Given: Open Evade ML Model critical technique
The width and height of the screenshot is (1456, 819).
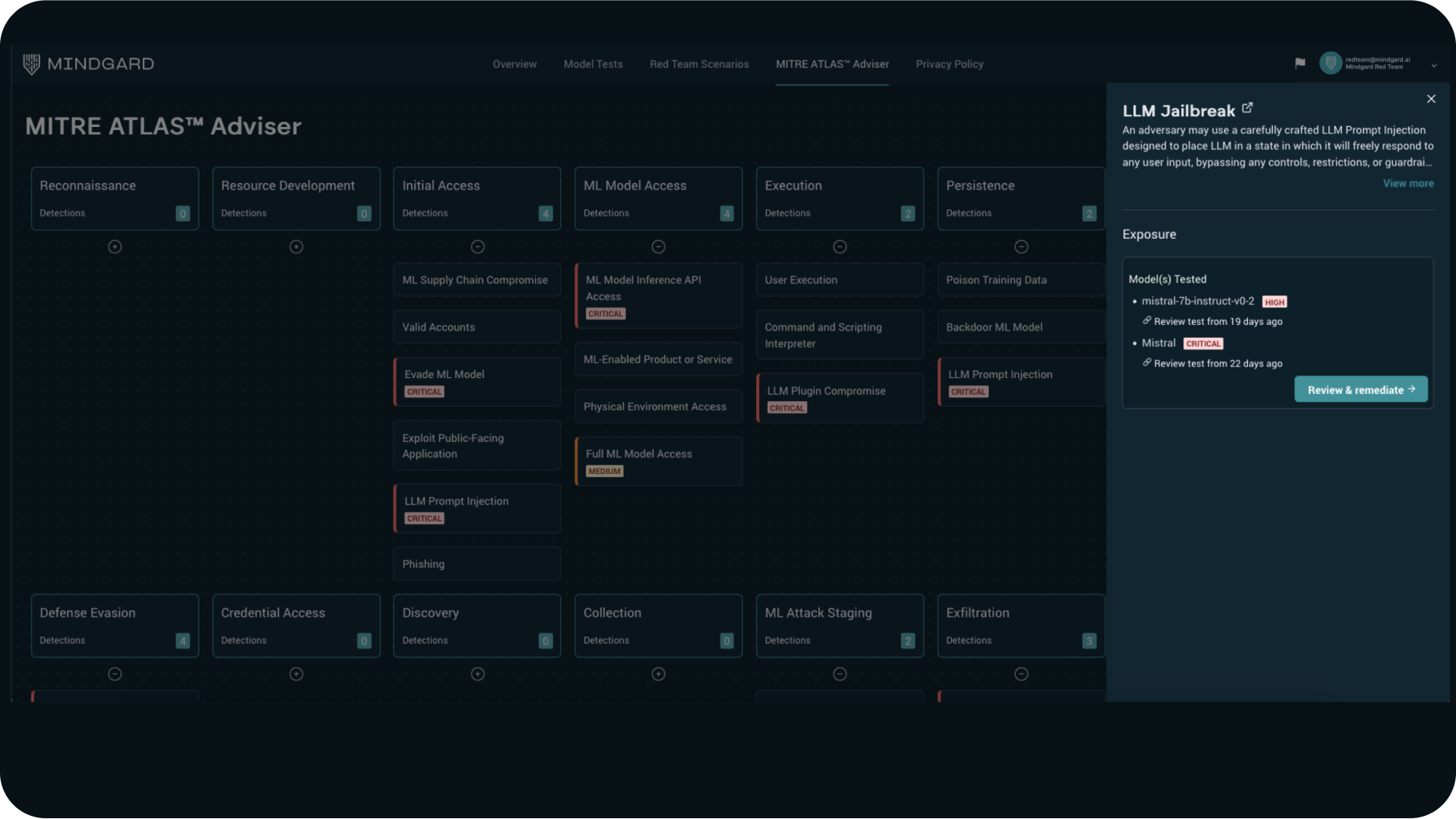Looking at the screenshot, I should pyautogui.click(x=477, y=382).
